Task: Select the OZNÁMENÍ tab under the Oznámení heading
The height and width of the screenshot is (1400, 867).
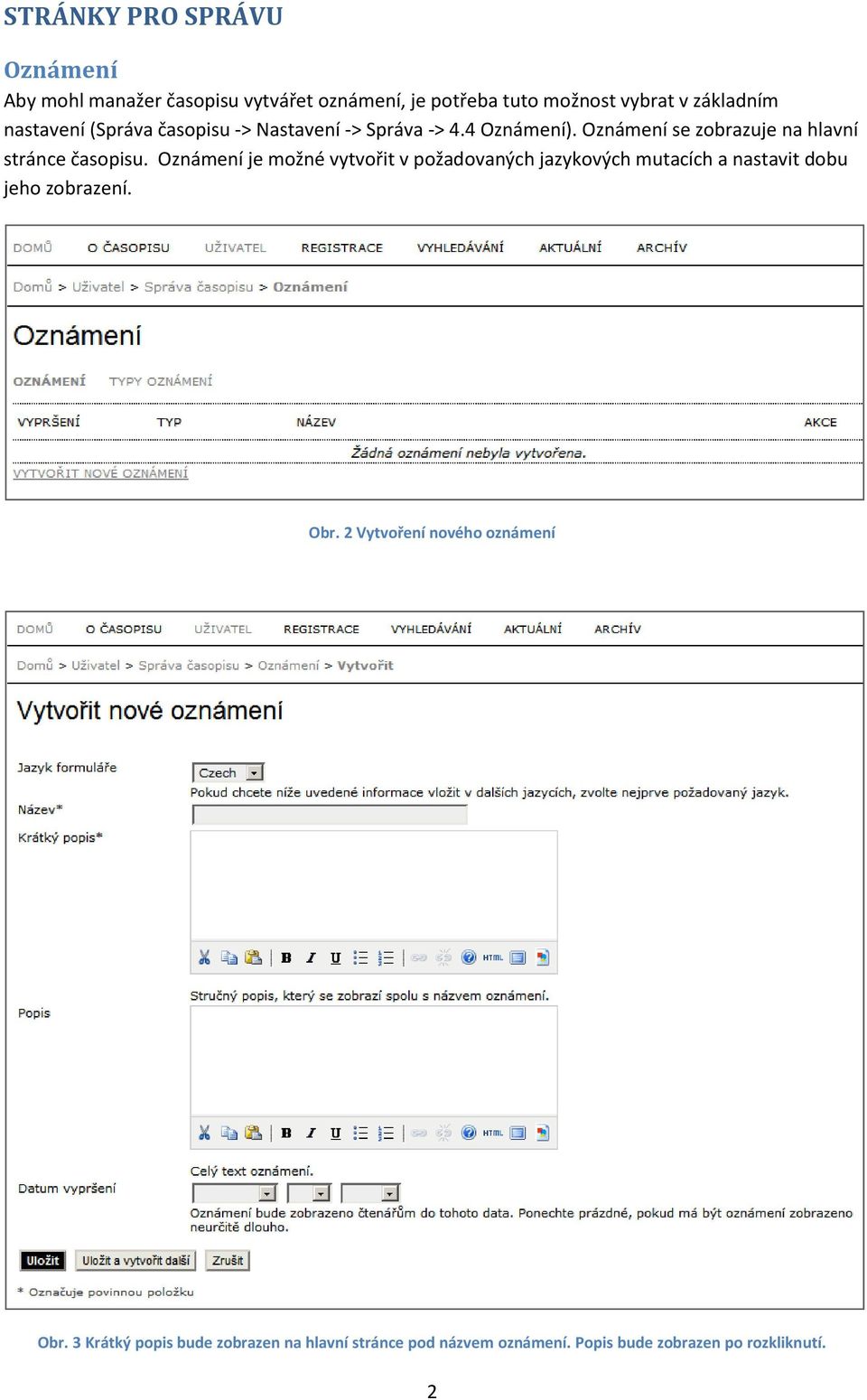Action: pyautogui.click(x=50, y=381)
